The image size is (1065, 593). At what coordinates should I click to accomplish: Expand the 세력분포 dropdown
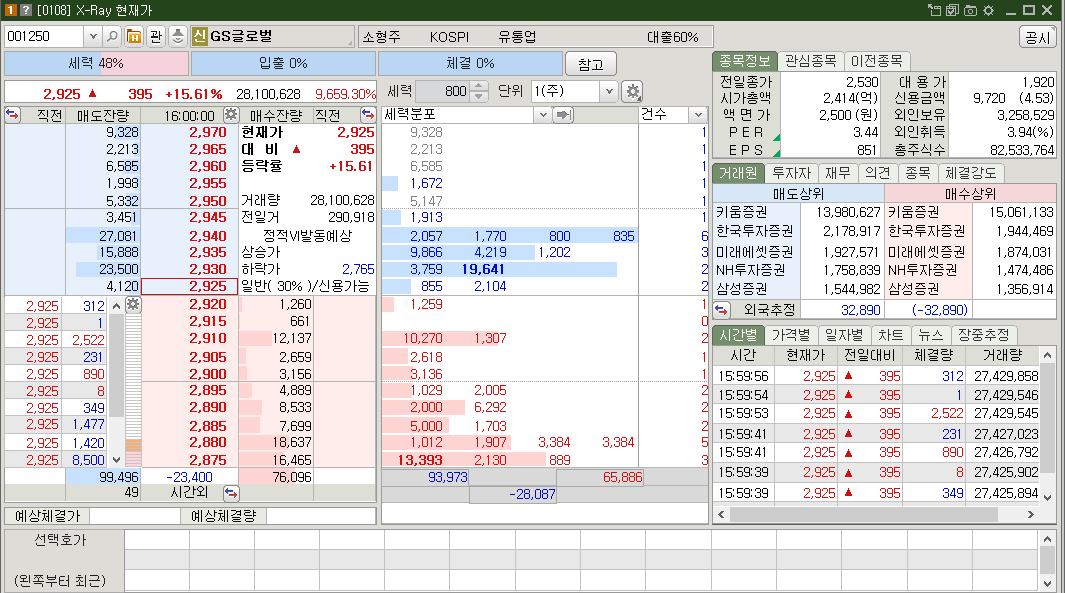(x=543, y=115)
